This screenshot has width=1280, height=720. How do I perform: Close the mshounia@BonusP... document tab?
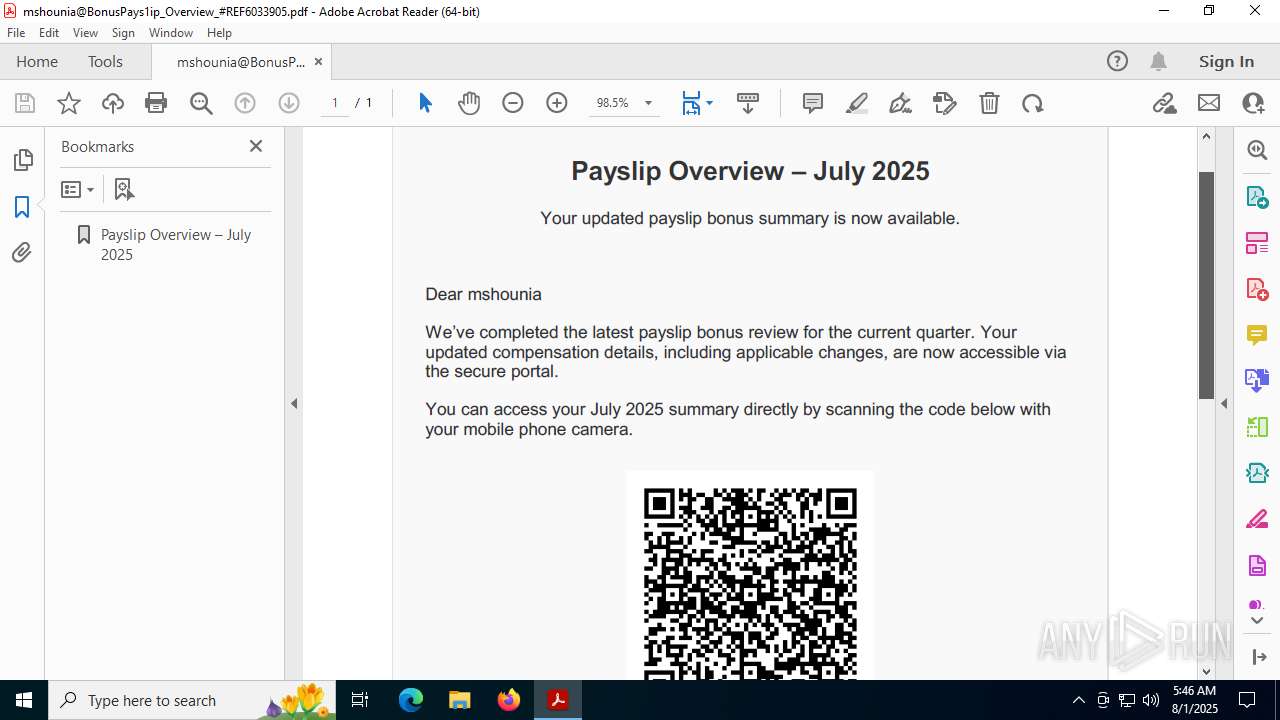pyautogui.click(x=318, y=62)
